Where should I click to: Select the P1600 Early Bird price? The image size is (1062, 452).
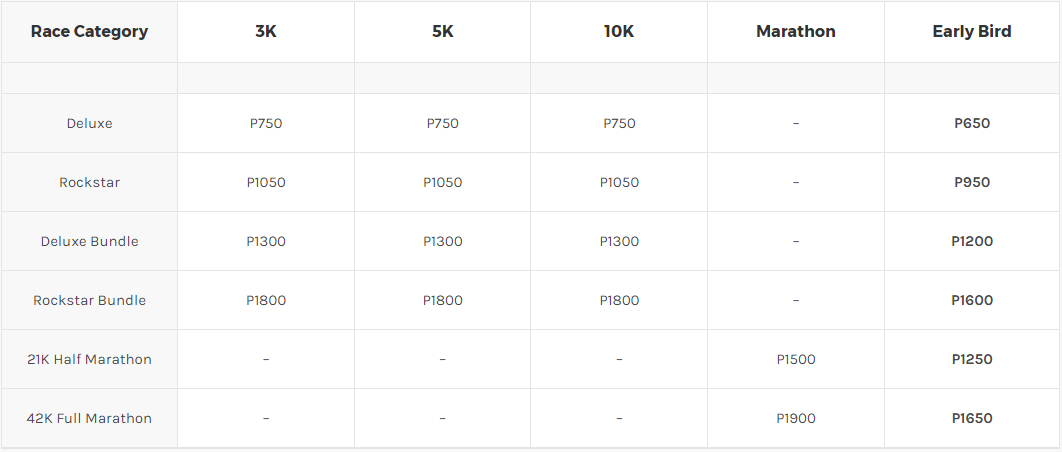(972, 300)
